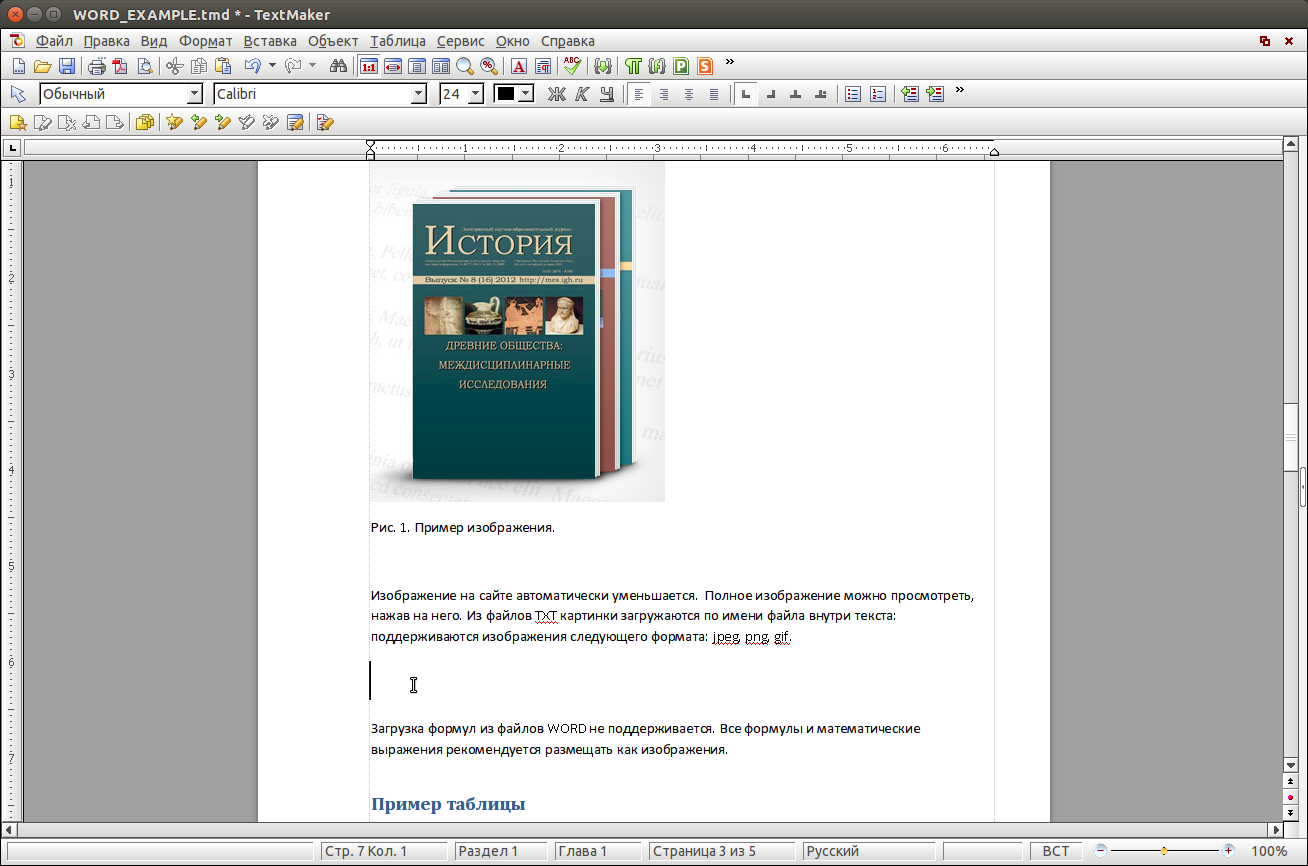Screen dimensions: 1308x866
Task: Toggle formatting marks with the green pilcrow
Action: click(633, 67)
